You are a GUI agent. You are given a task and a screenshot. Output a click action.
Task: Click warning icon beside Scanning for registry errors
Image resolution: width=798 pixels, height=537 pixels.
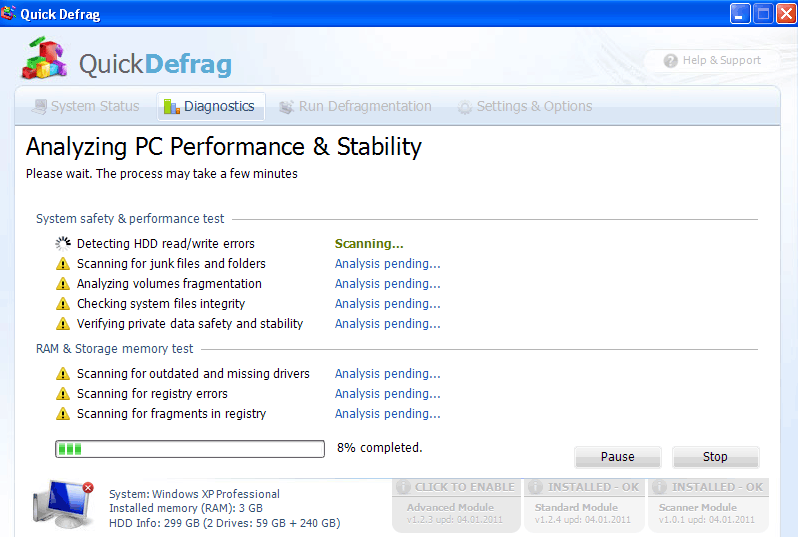coord(63,394)
